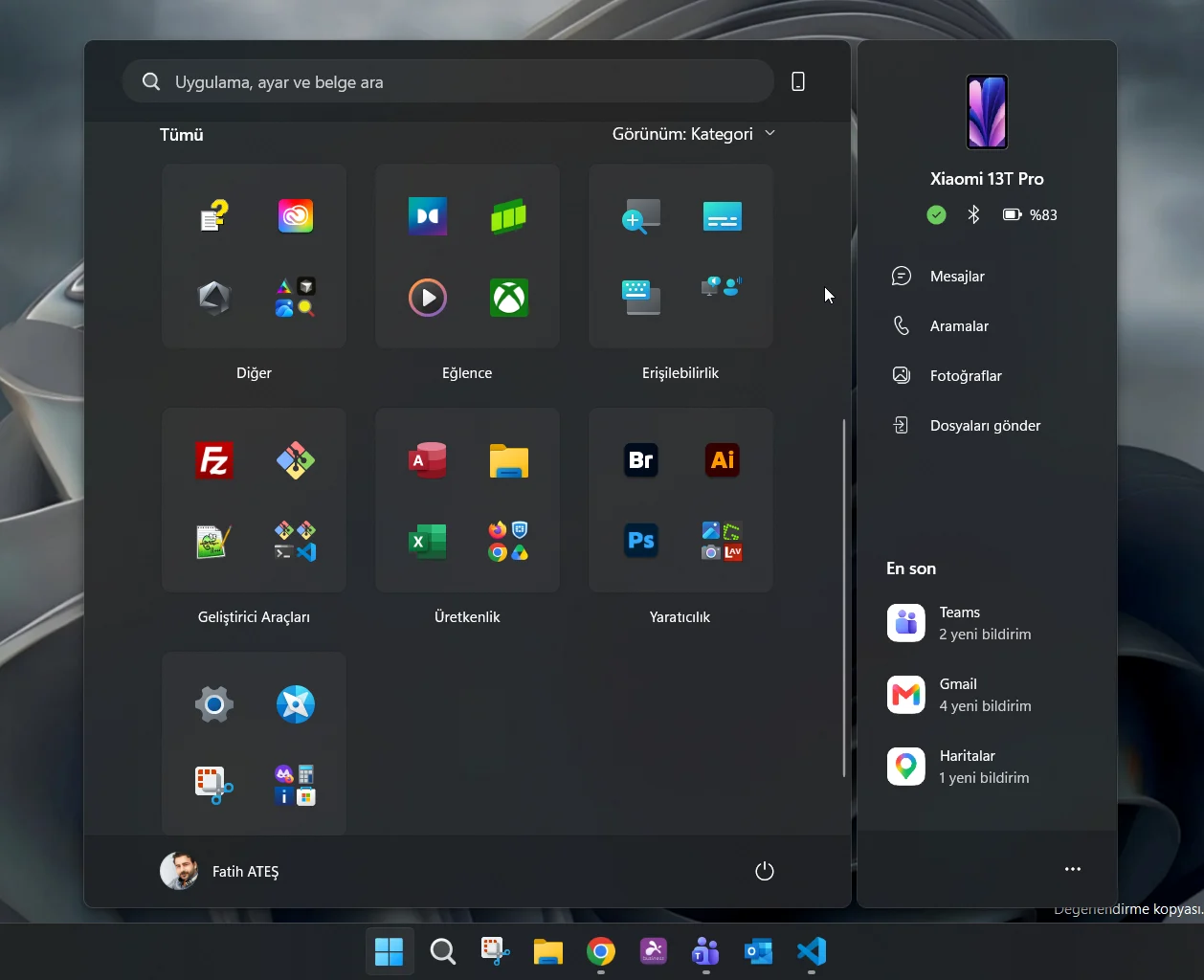Expand the Diğer group's small icon cluster
The width and height of the screenshot is (1204, 980).
click(296, 298)
